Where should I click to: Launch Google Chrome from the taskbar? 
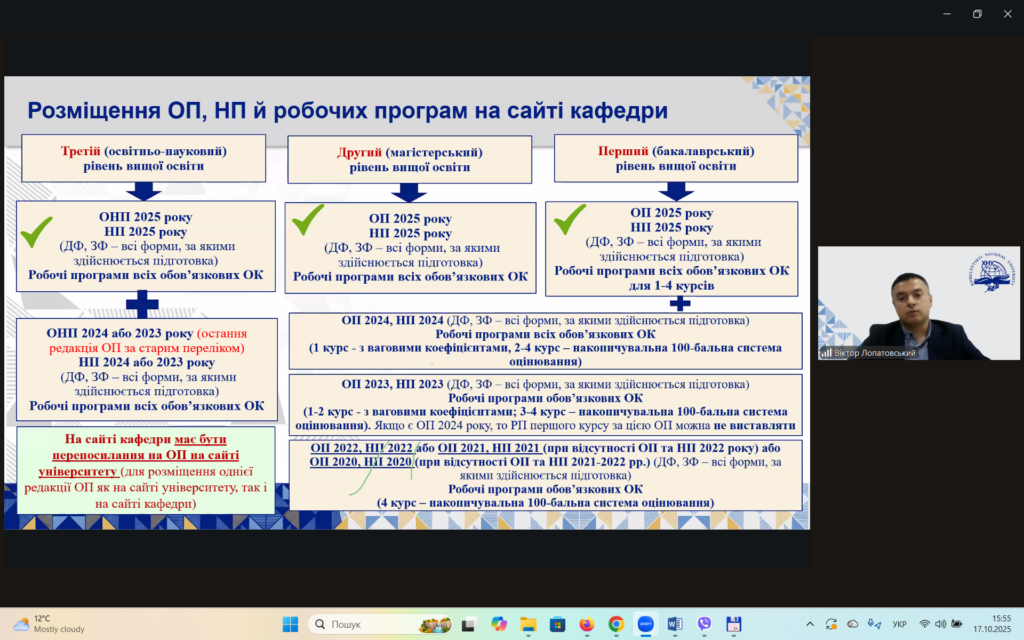click(616, 624)
